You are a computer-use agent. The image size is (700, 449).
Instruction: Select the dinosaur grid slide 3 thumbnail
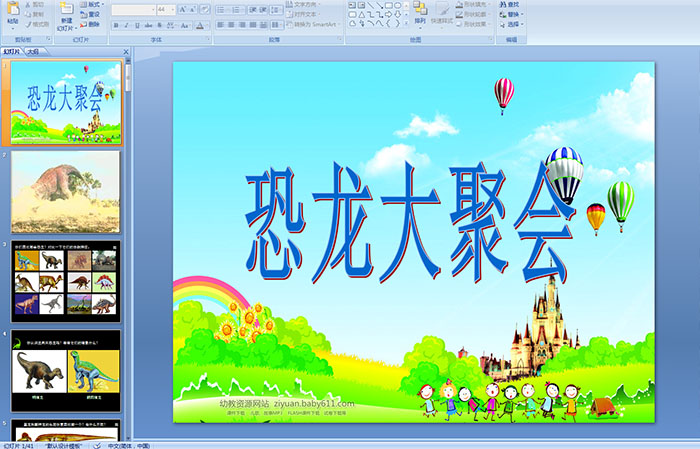click(66, 281)
